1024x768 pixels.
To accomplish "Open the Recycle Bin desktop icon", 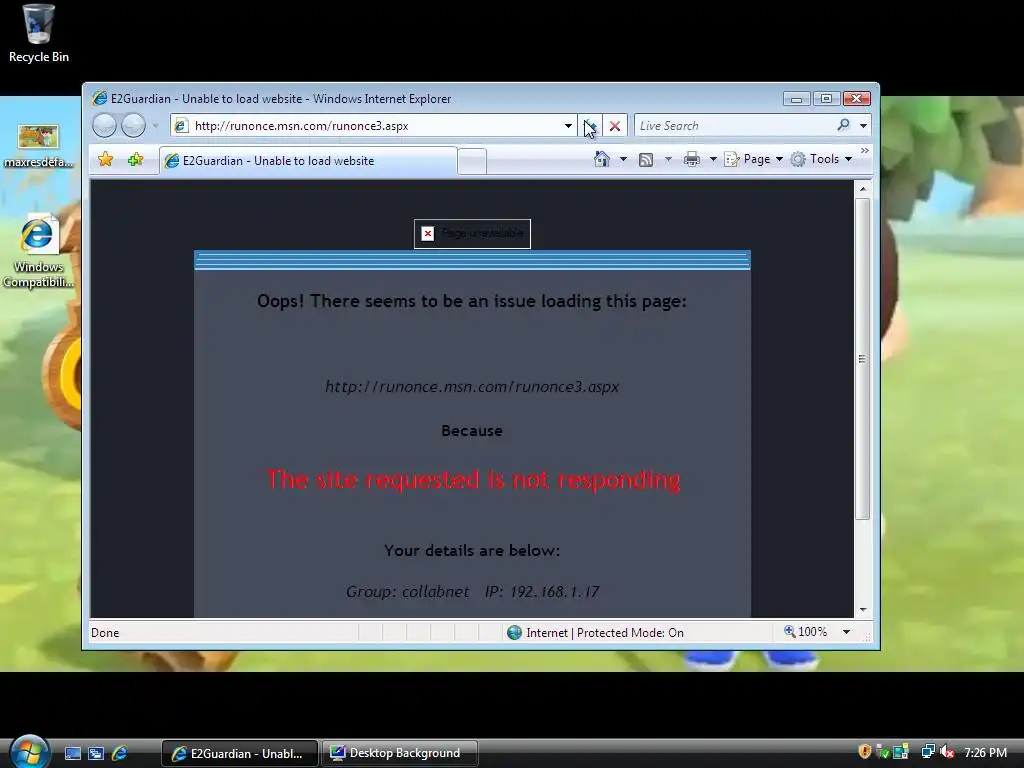I will coord(39,34).
